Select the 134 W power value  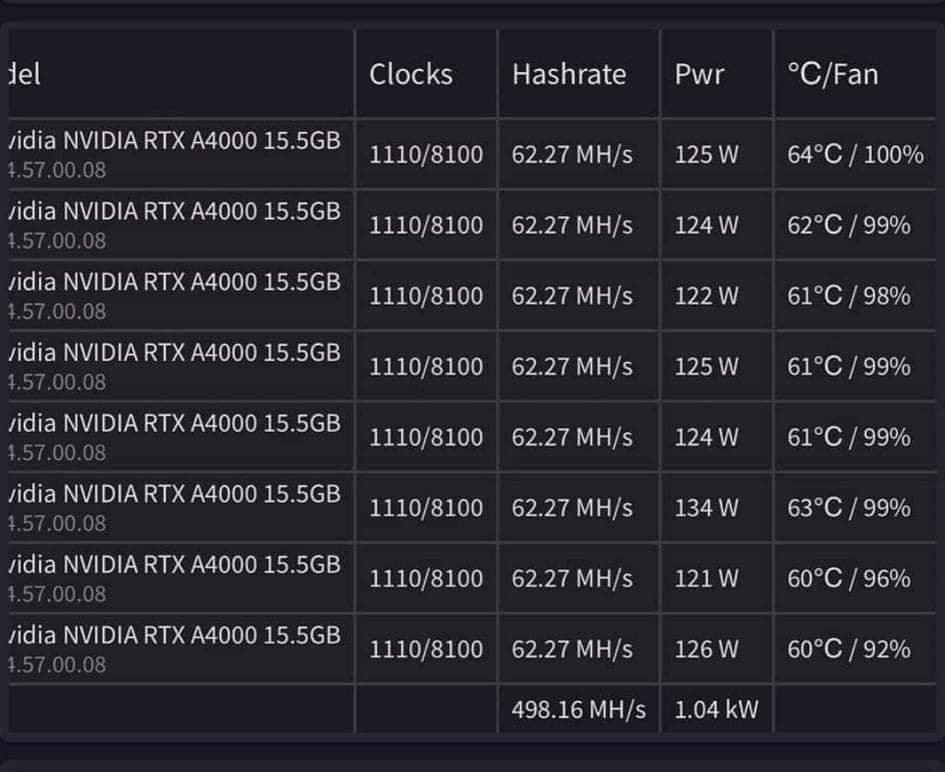coord(706,508)
